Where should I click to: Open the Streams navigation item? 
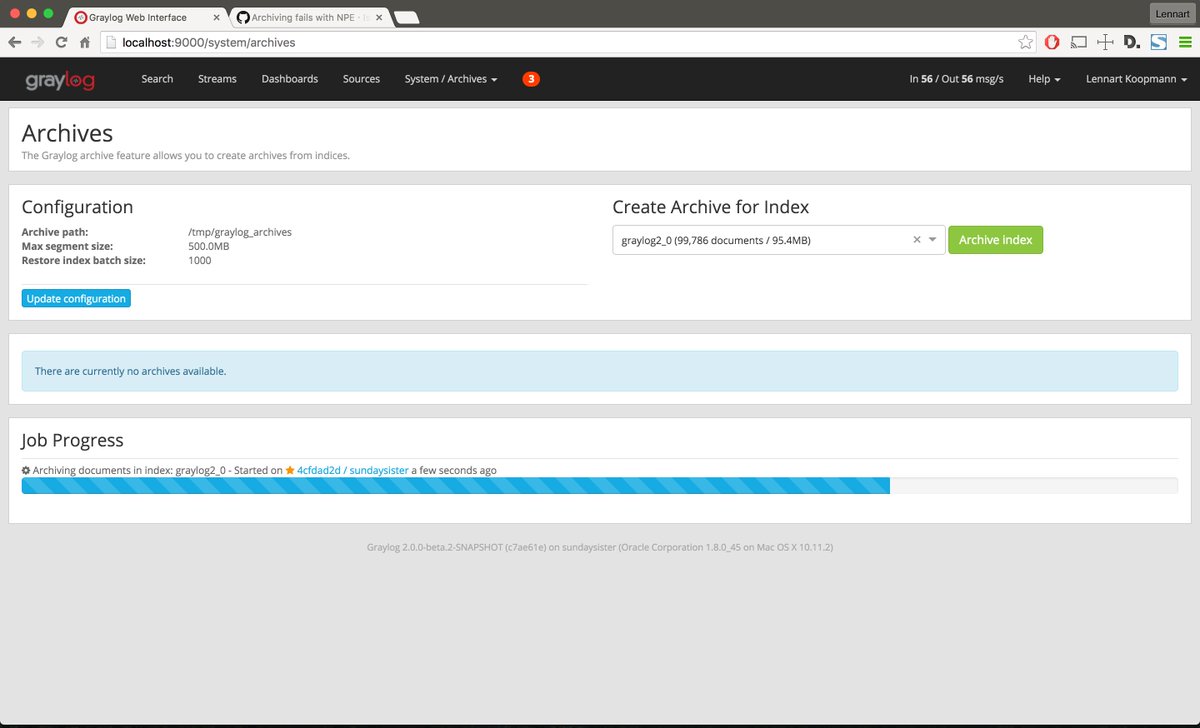tap(217, 79)
